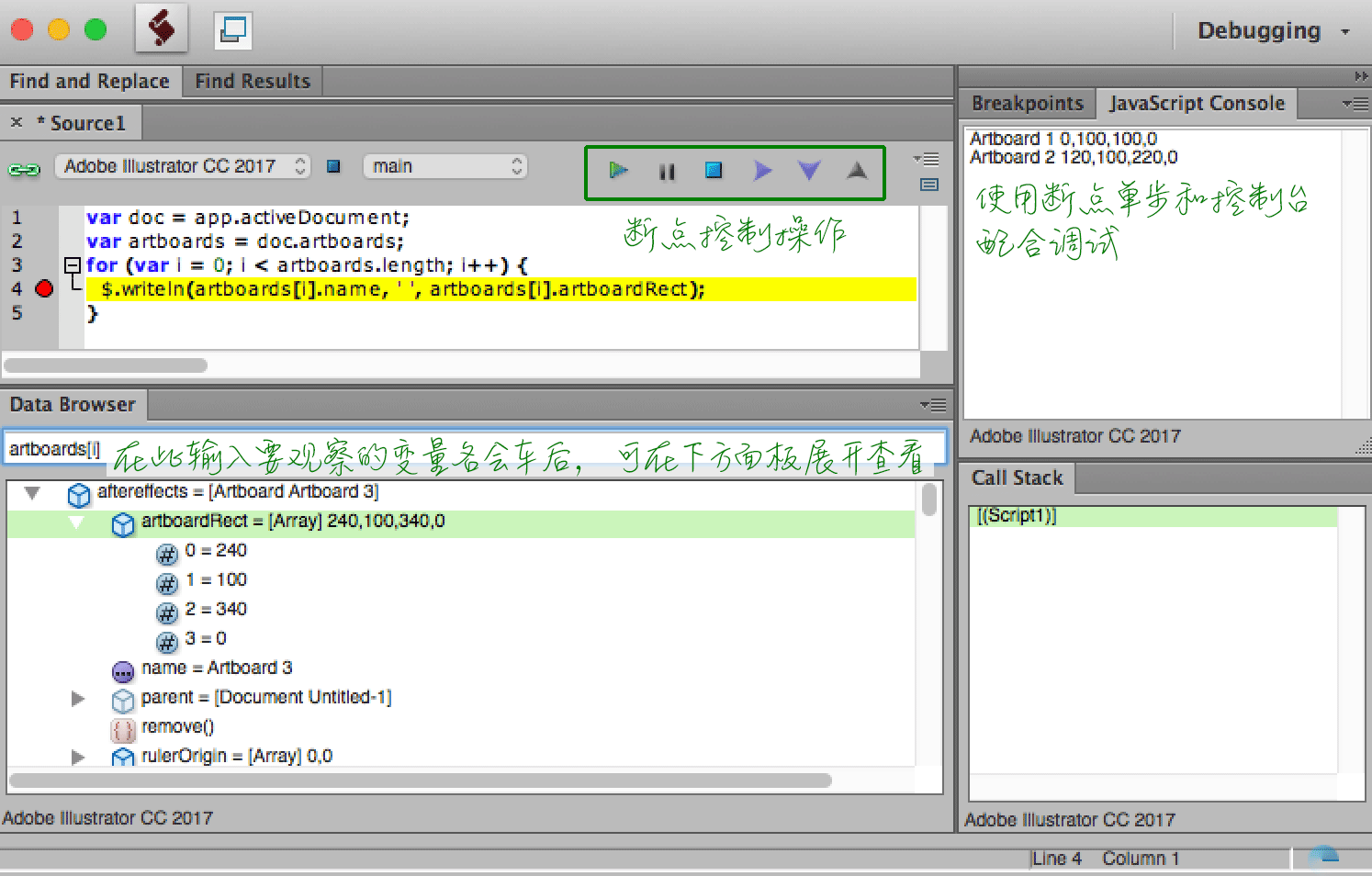This screenshot has width=1372, height=876.
Task: Open the Data Browser panel flyout menu
Action: pyautogui.click(x=934, y=405)
